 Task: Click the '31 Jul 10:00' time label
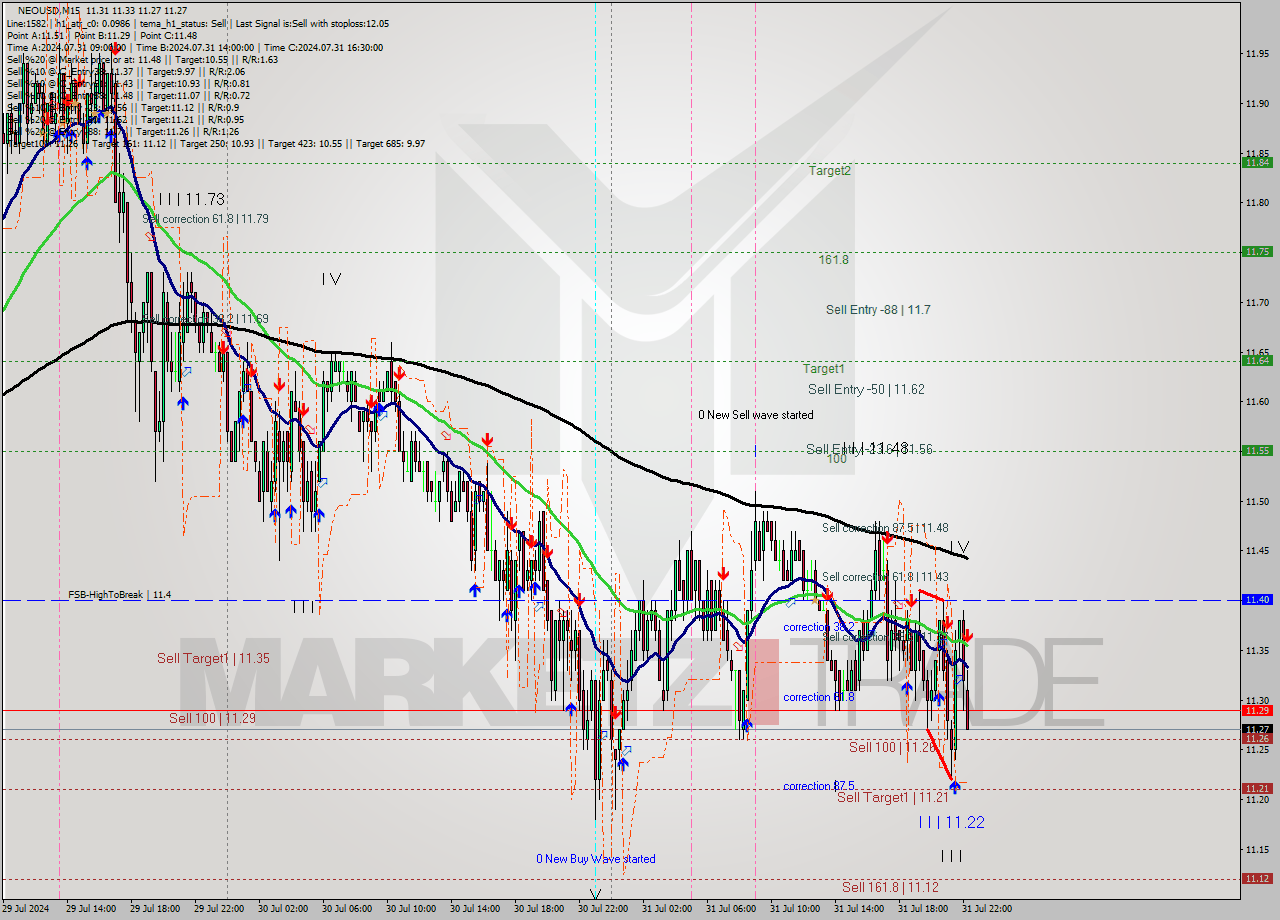(795, 909)
